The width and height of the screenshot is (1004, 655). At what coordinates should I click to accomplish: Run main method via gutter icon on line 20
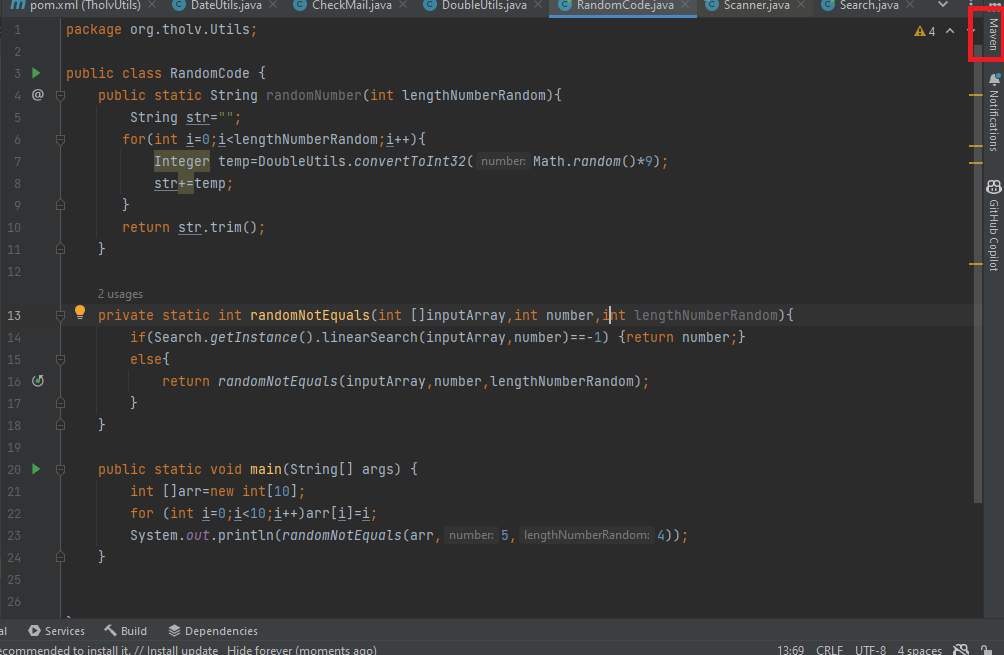(x=36, y=469)
